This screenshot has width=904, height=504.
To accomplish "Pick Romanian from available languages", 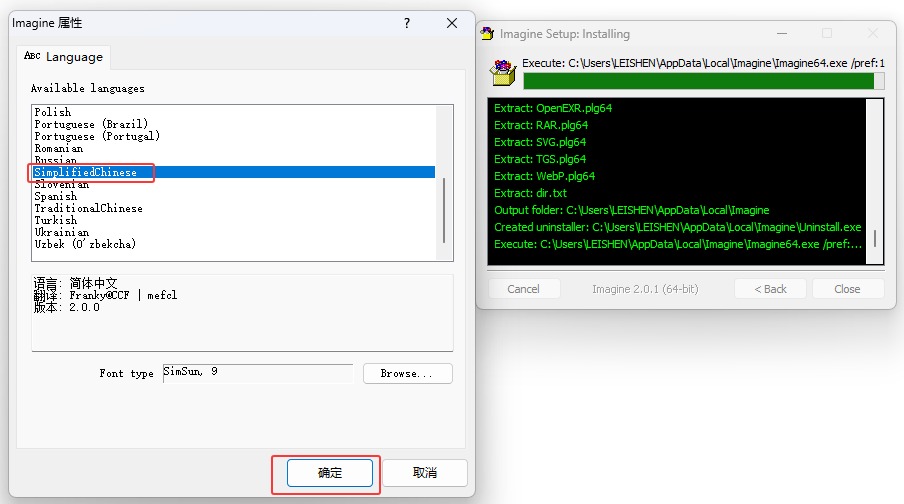I will tap(59, 148).
